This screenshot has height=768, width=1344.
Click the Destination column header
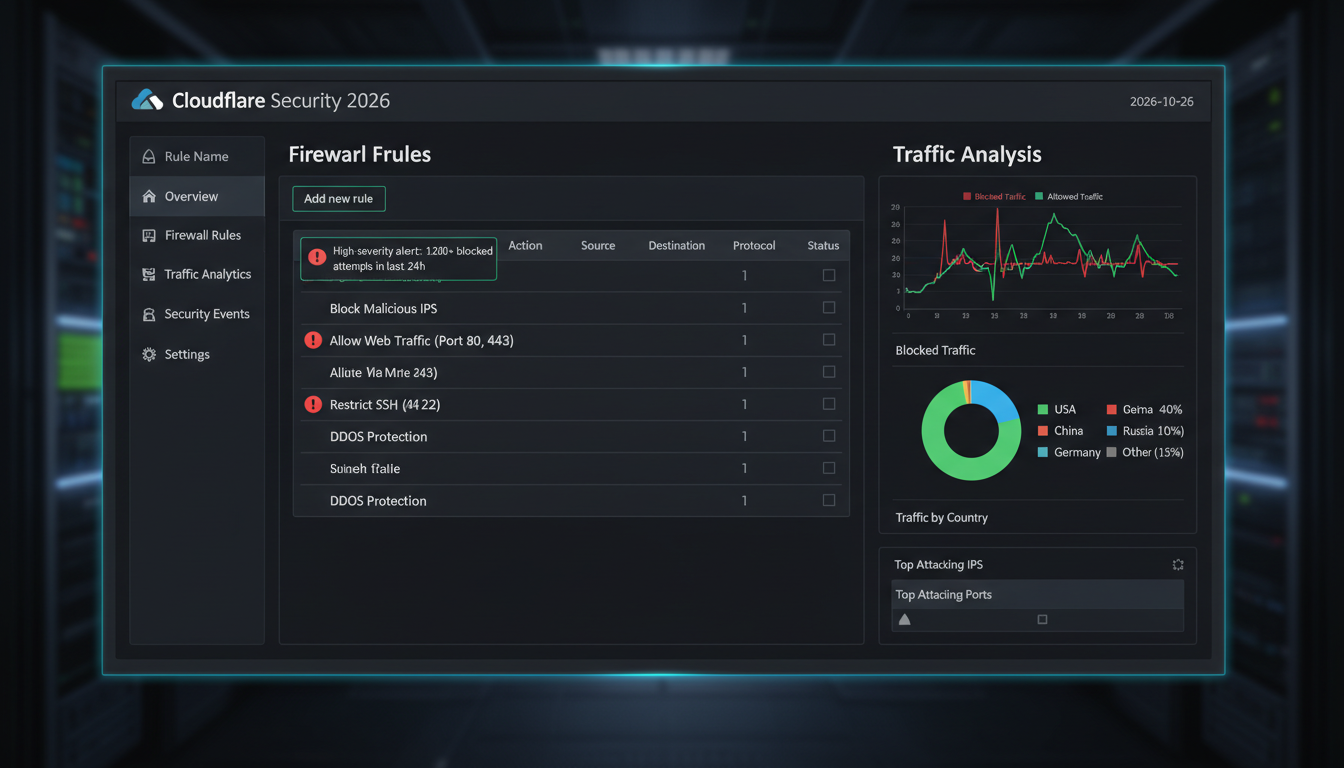click(x=676, y=245)
